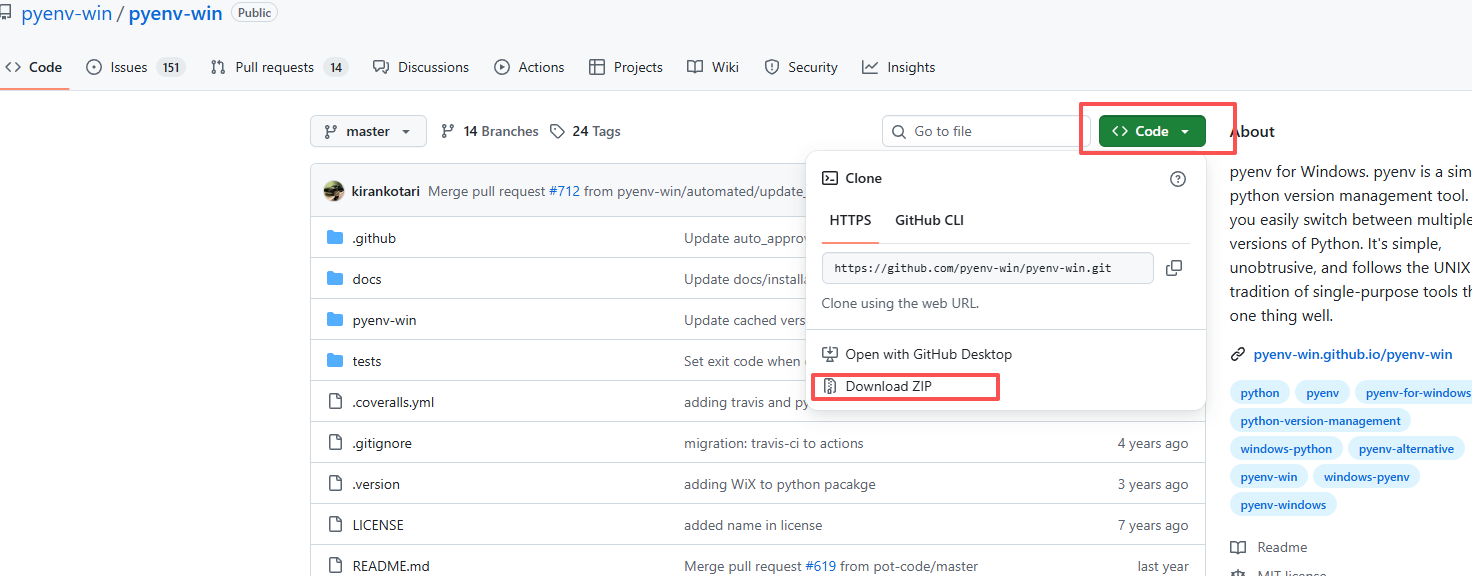The height and width of the screenshot is (576, 1472).
Task: Open the LICENSE file
Action: pyautogui.click(x=378, y=525)
